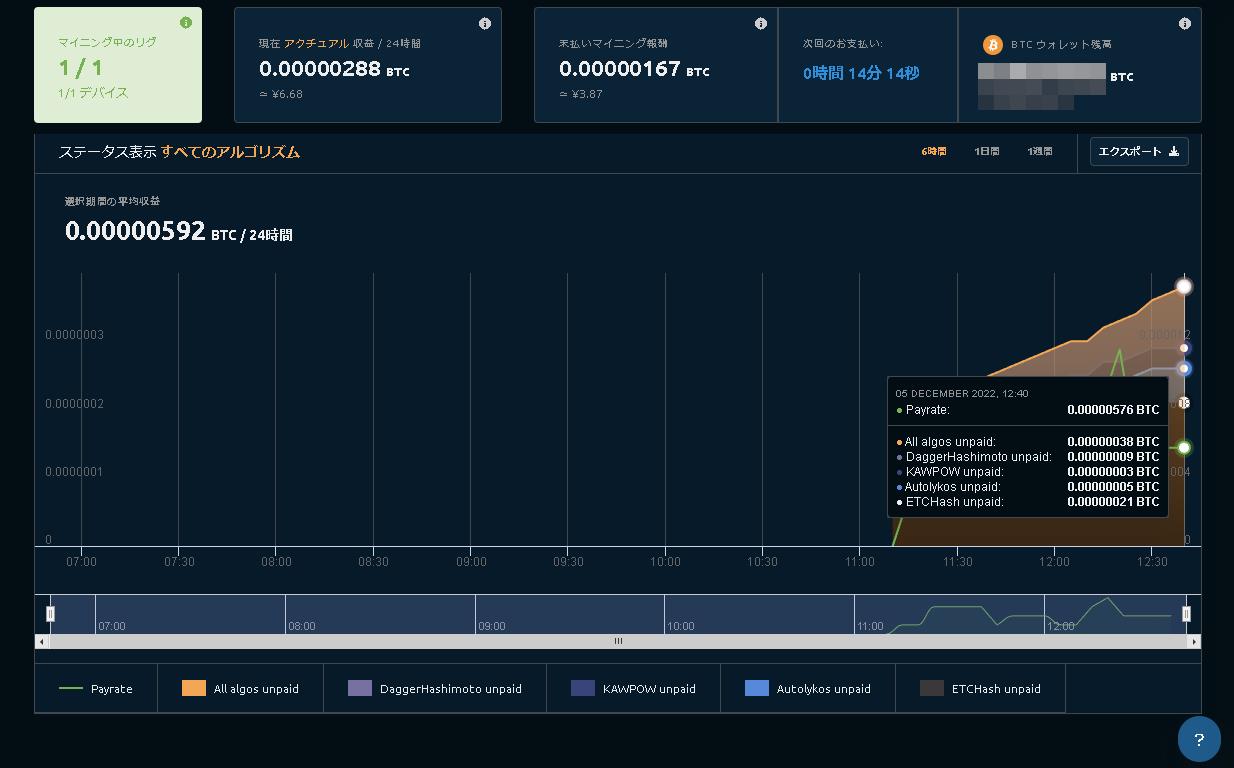Viewport: 1234px width, 768px height.
Task: Click the left handle of range navigator
Action: (51, 614)
